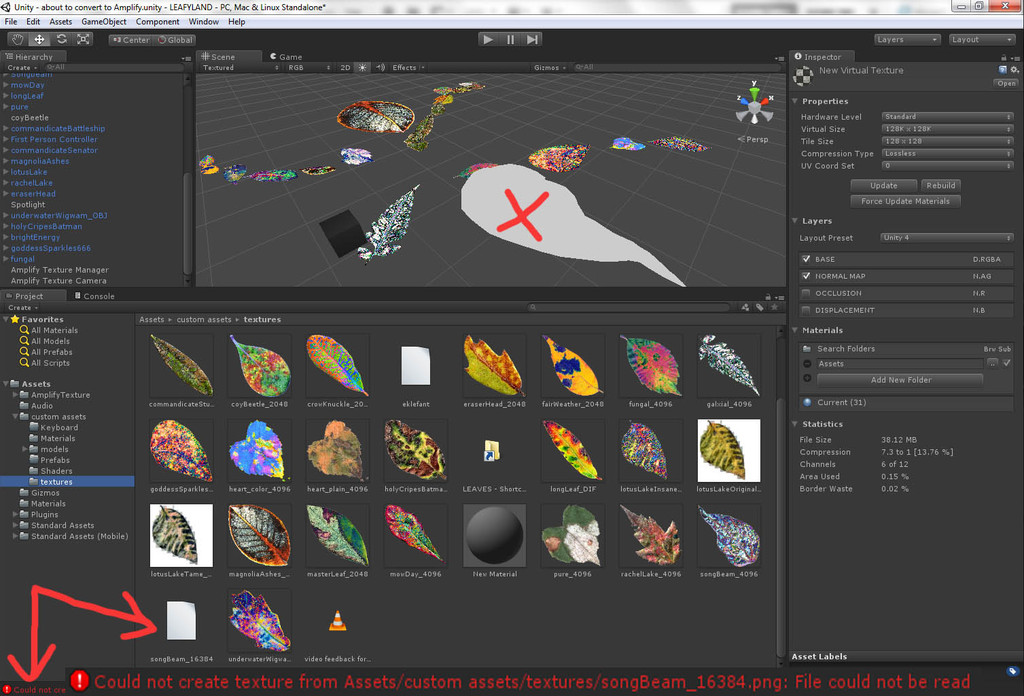Screen dimensions: 1024x696
Task: Toggle the NORMAL MAP layer checkbox
Action: 807,276
